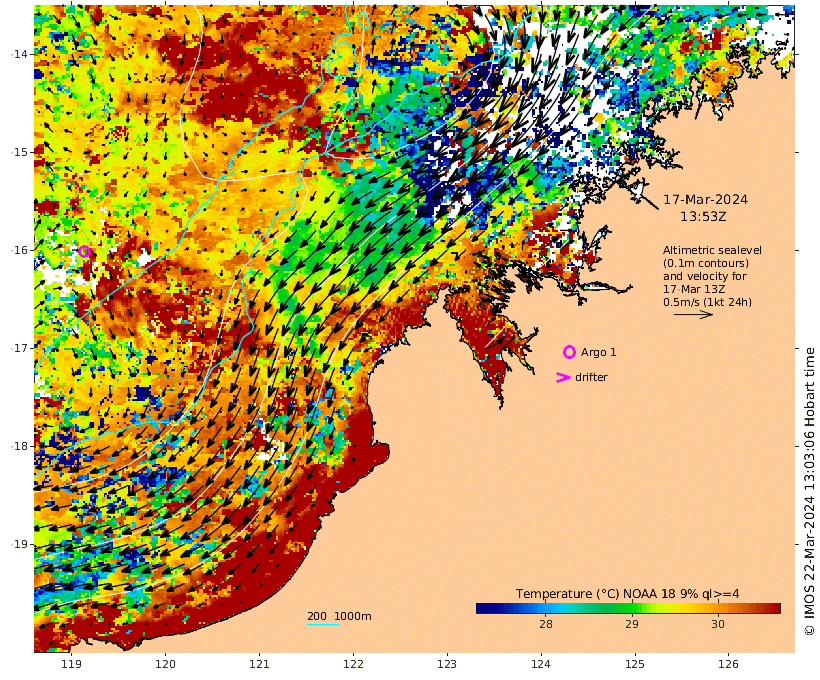Viewport: 820px width, 680px height.
Task: Click the cyan 200m depth contour legend line
Action: pos(323,624)
